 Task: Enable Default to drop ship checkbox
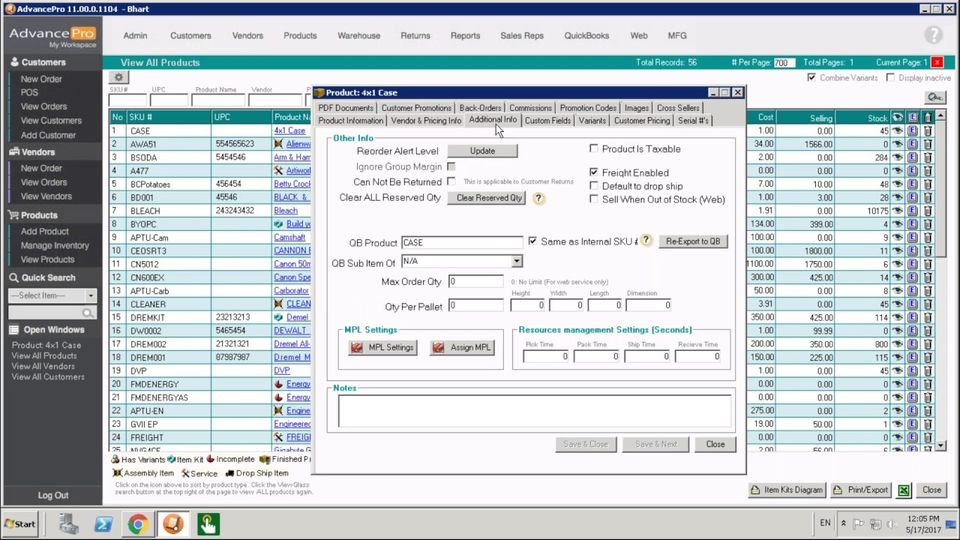(593, 186)
